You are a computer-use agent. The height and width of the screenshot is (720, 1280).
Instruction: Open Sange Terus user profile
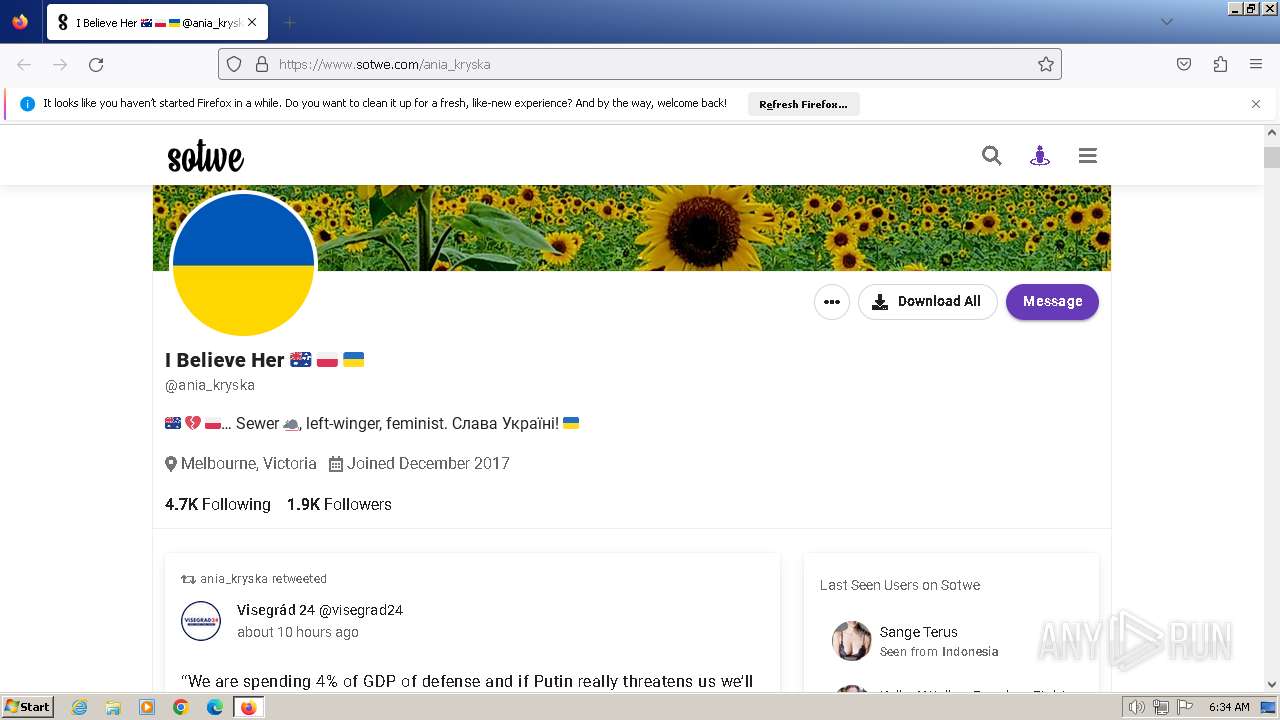919,632
